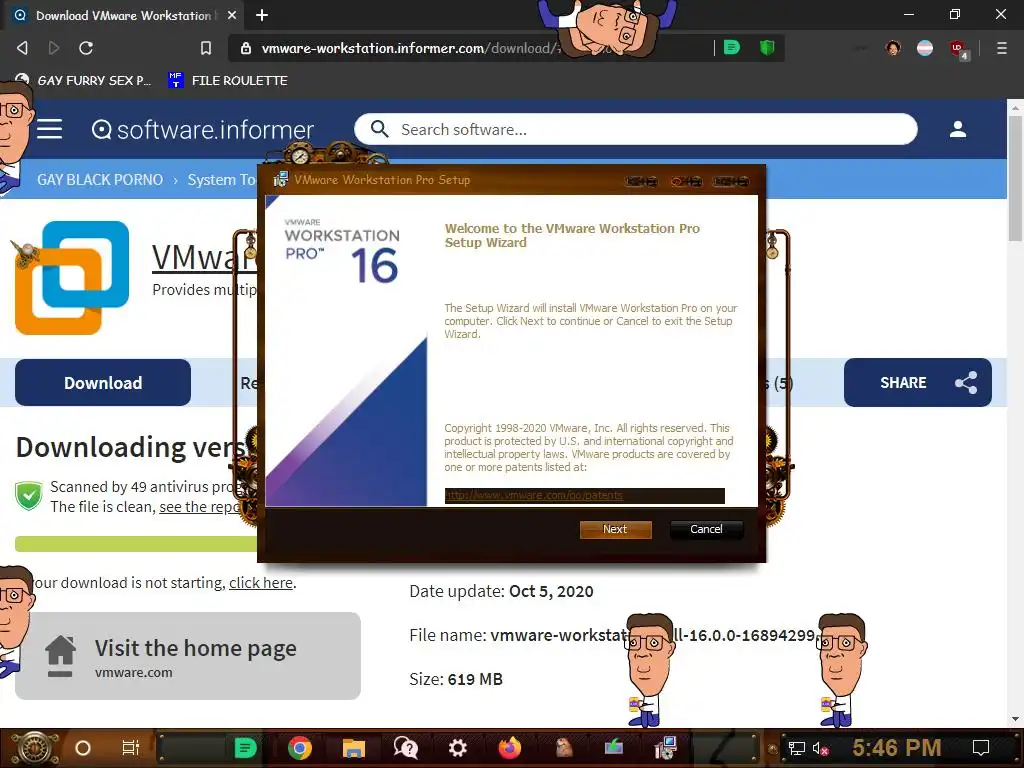Click the blue Download button
The height and width of the screenshot is (768, 1024).
click(103, 383)
